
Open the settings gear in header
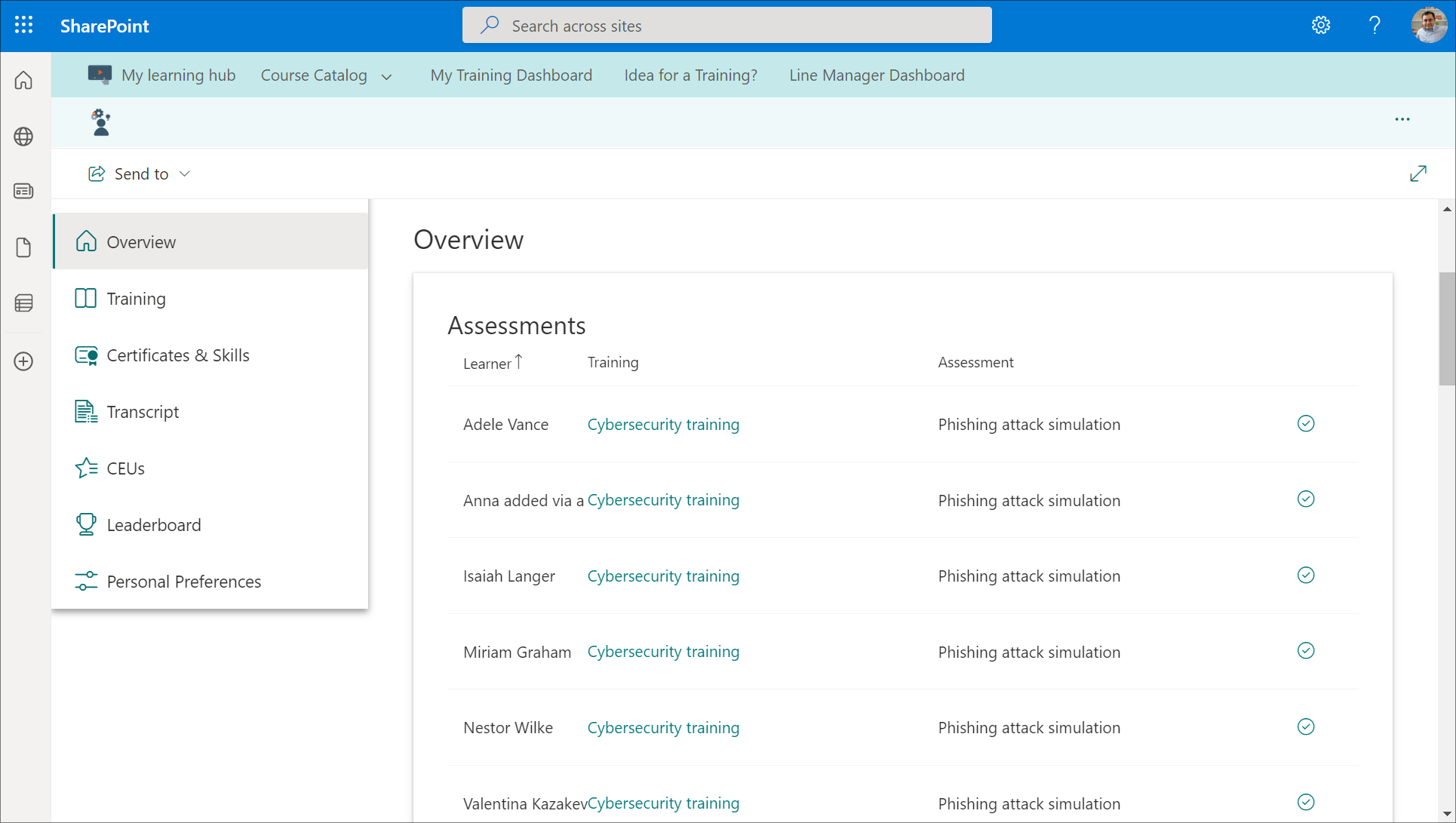click(x=1320, y=26)
